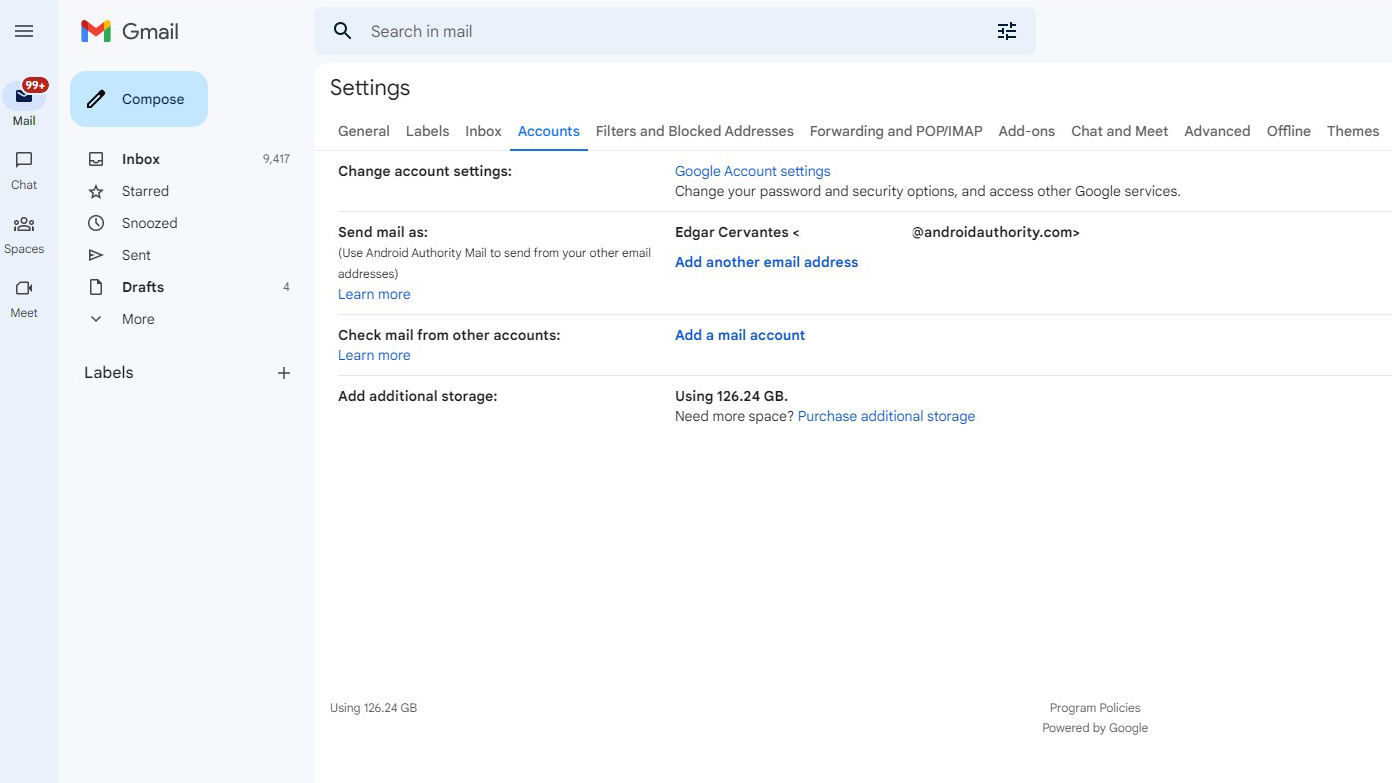Expand the More folders list
Screen dimensions: 1392x783
click(138, 319)
